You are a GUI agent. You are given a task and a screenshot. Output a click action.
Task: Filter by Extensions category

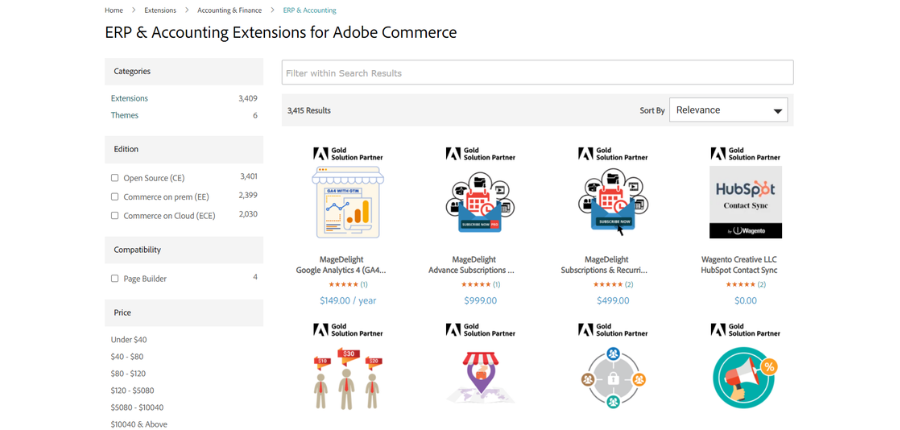click(129, 98)
